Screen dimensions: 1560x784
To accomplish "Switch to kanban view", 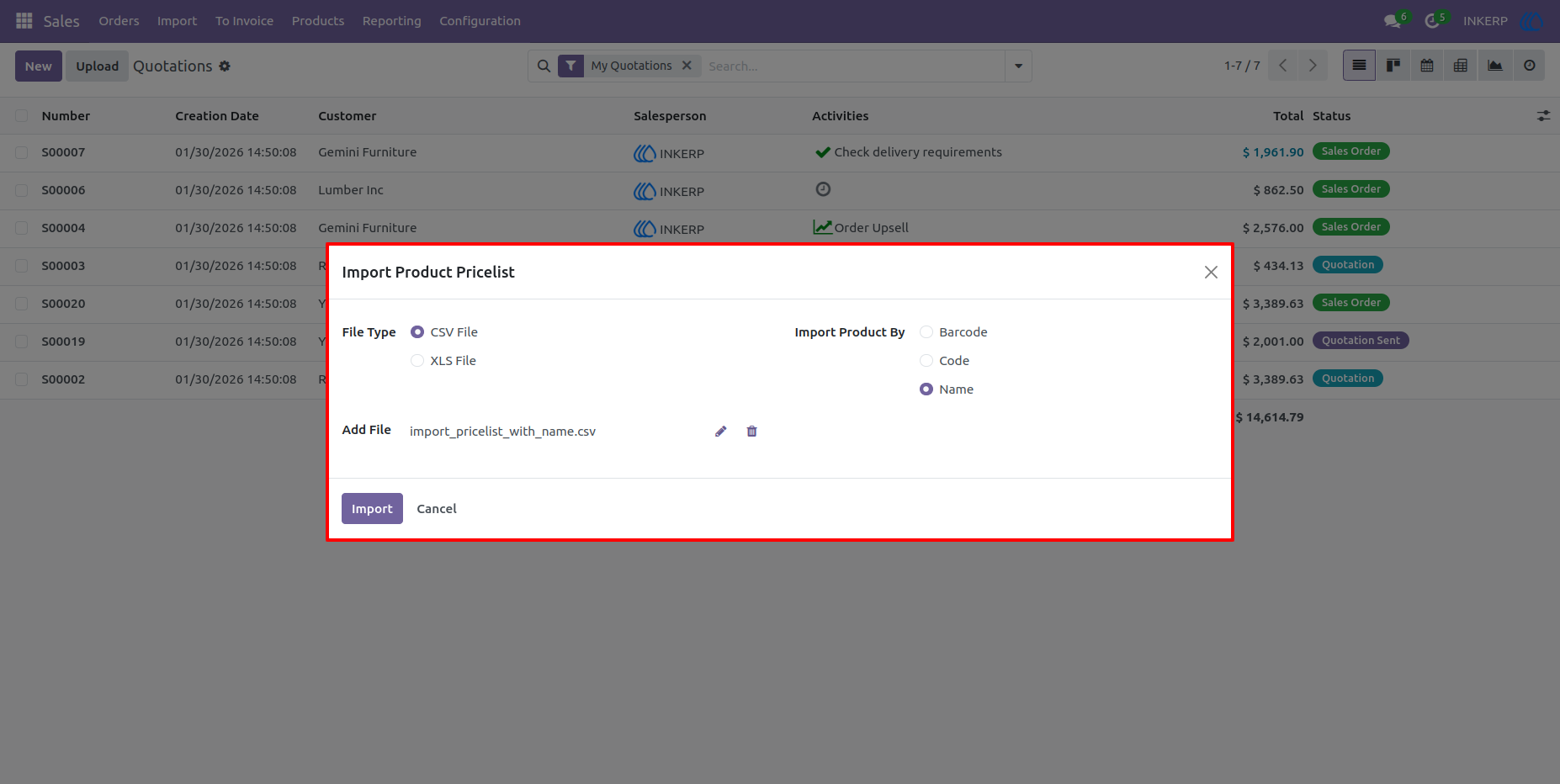I will tap(1393, 66).
